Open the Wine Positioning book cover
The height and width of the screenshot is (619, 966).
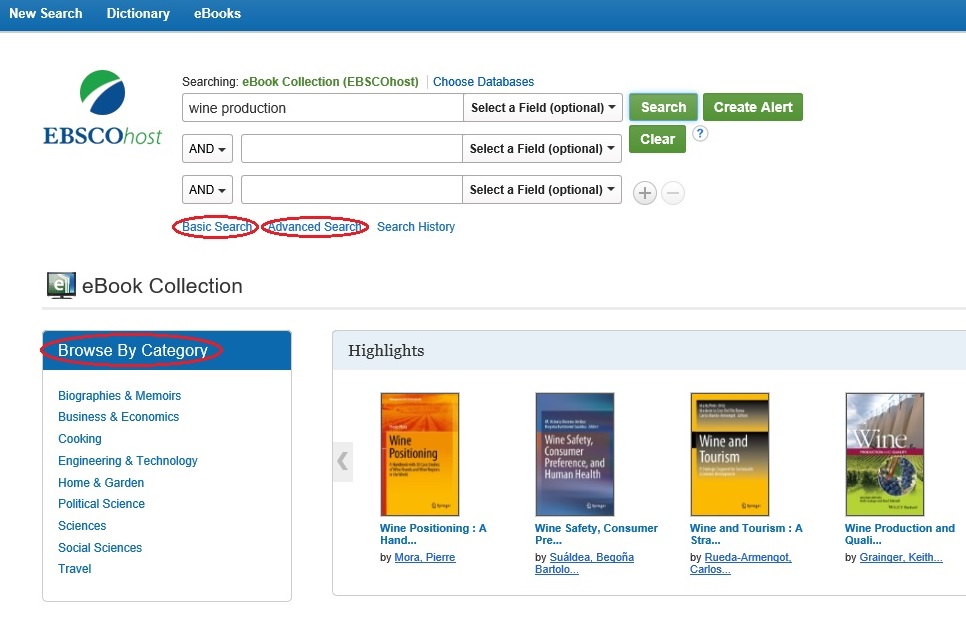(420, 455)
